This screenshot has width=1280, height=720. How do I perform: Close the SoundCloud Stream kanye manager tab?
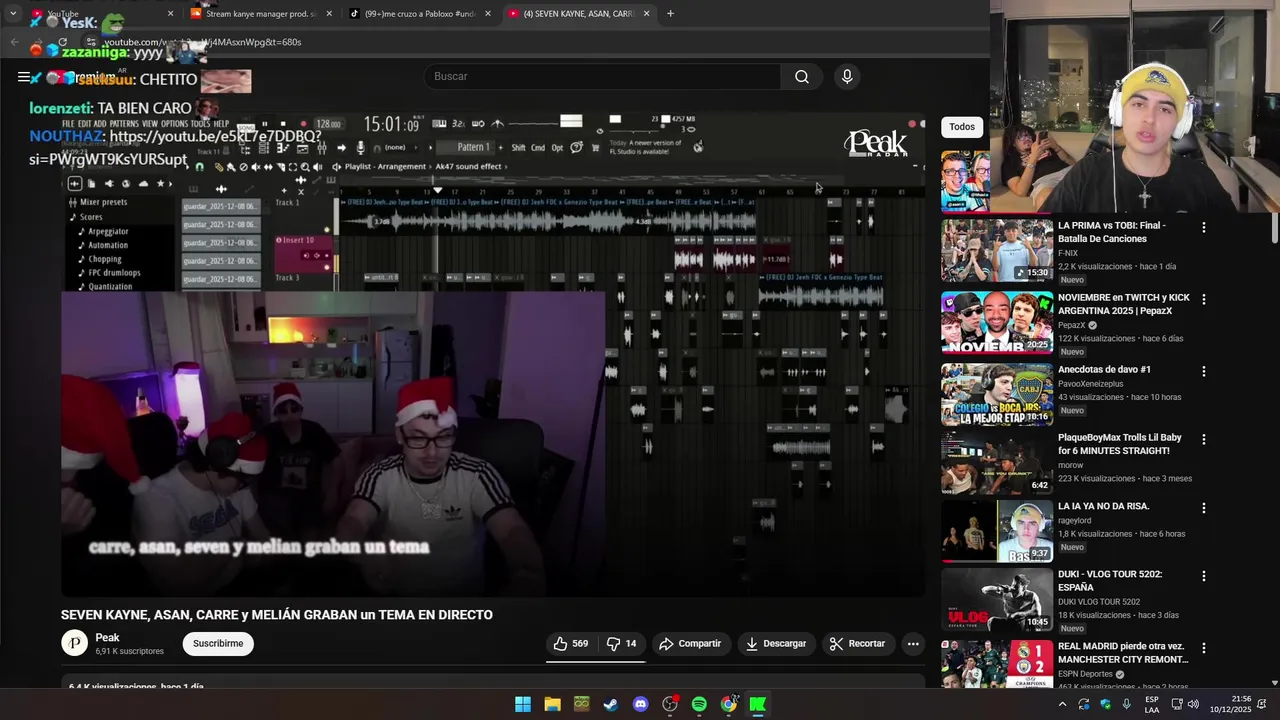(x=329, y=14)
